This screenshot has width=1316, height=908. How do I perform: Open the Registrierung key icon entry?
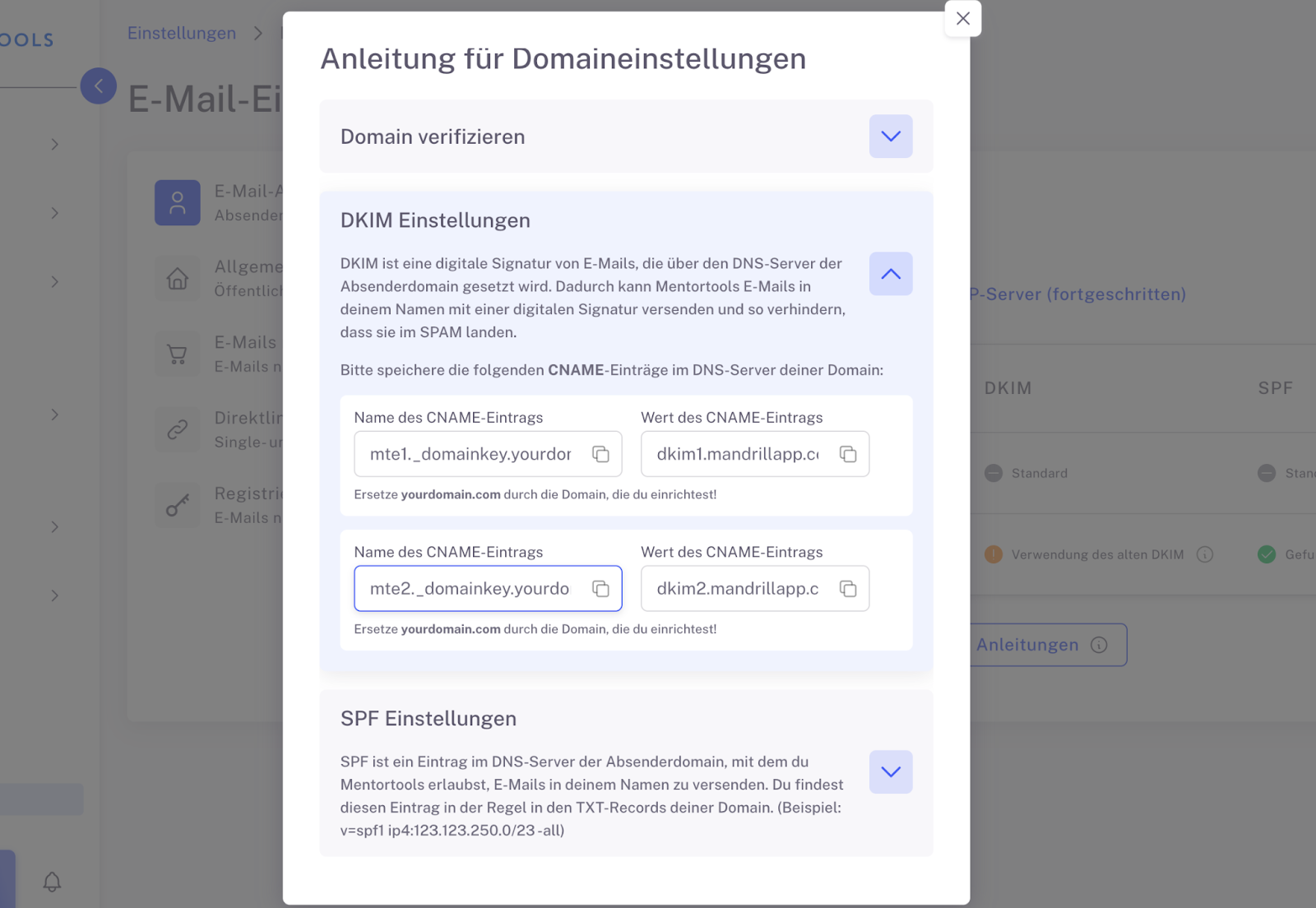pyautogui.click(x=178, y=505)
